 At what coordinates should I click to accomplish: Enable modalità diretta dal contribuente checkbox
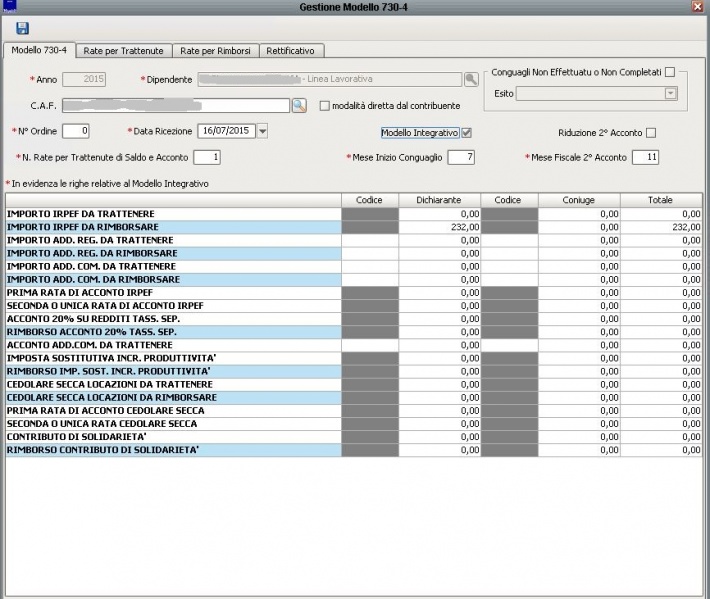(324, 105)
